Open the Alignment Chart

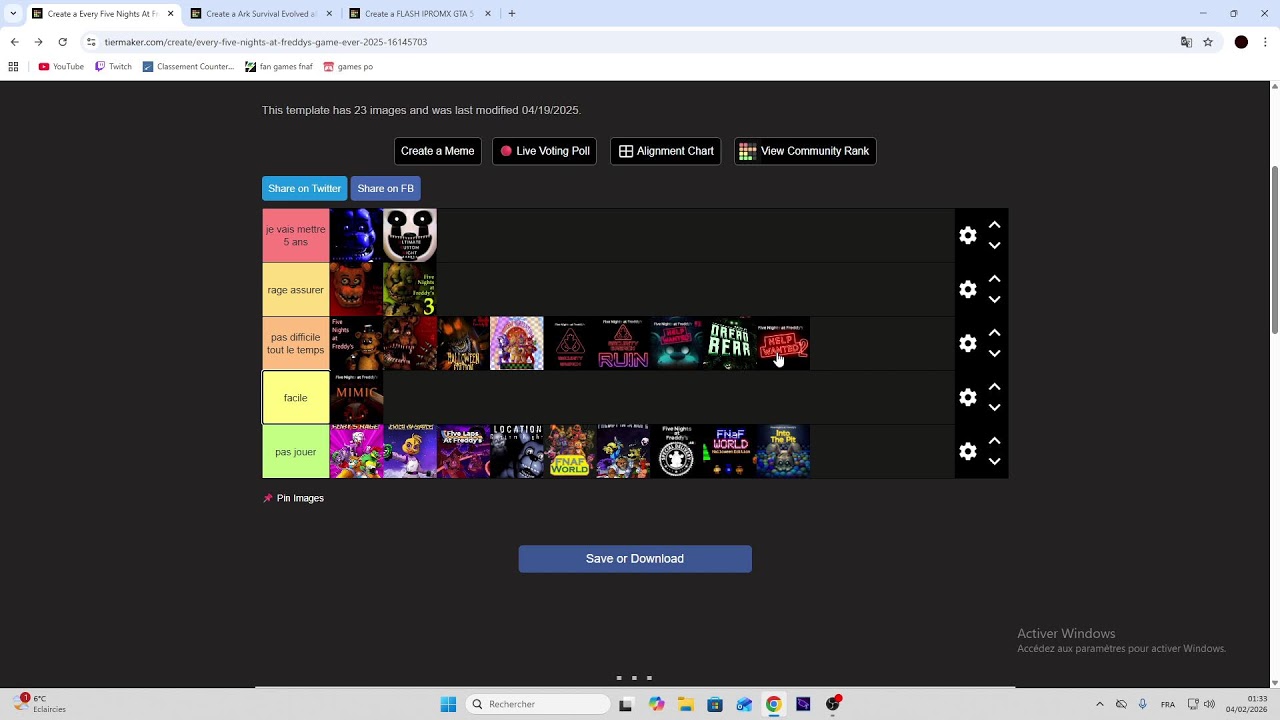[x=665, y=151]
